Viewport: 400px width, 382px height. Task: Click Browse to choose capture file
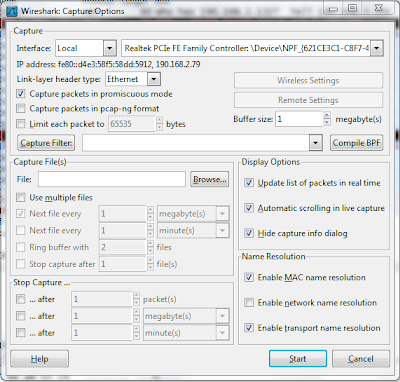coord(210,179)
